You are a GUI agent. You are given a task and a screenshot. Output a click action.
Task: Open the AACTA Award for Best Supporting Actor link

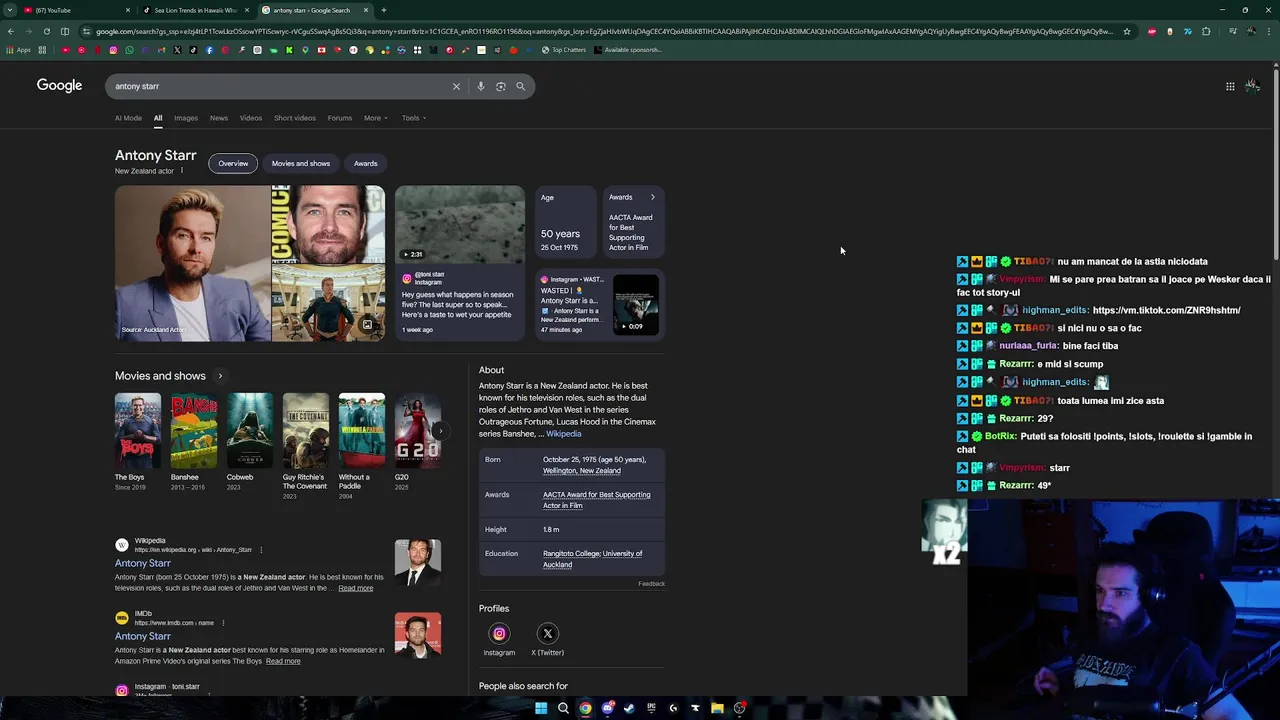coord(596,500)
